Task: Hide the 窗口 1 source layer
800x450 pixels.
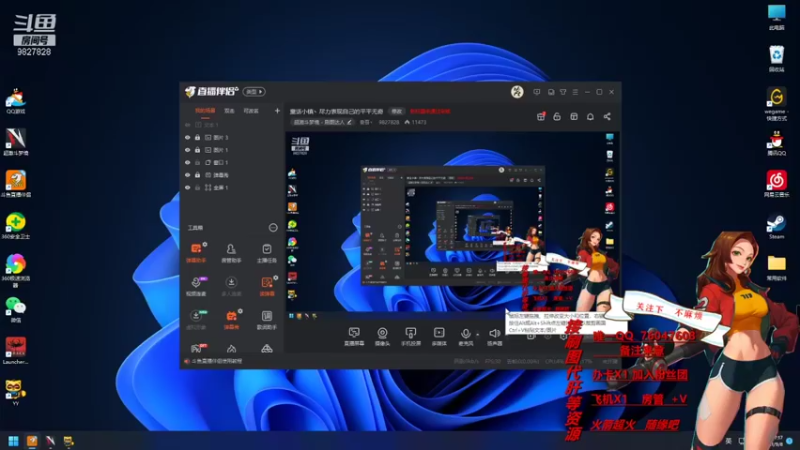Action: click(187, 162)
